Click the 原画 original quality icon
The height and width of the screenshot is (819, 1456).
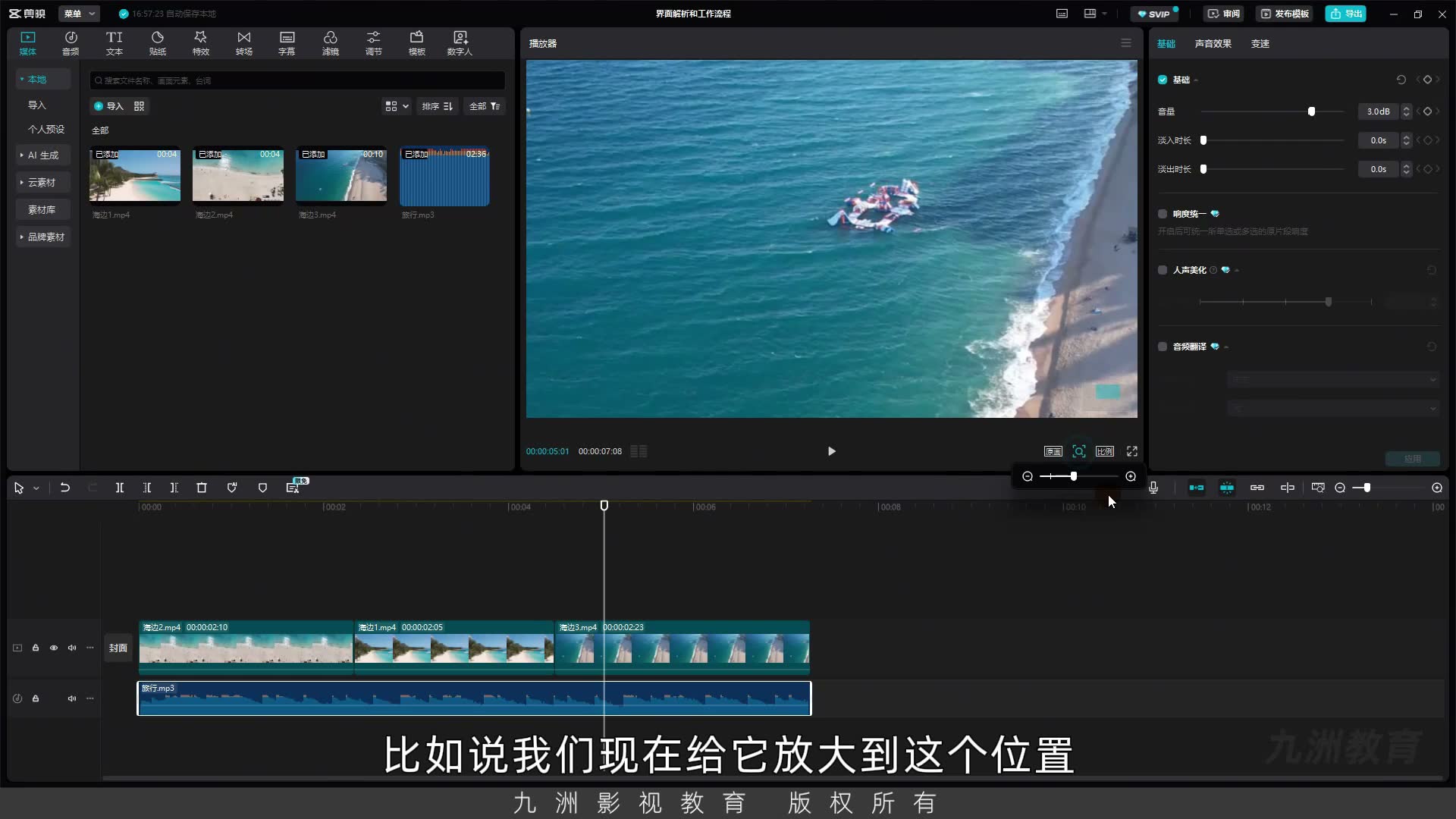[x=1053, y=451]
